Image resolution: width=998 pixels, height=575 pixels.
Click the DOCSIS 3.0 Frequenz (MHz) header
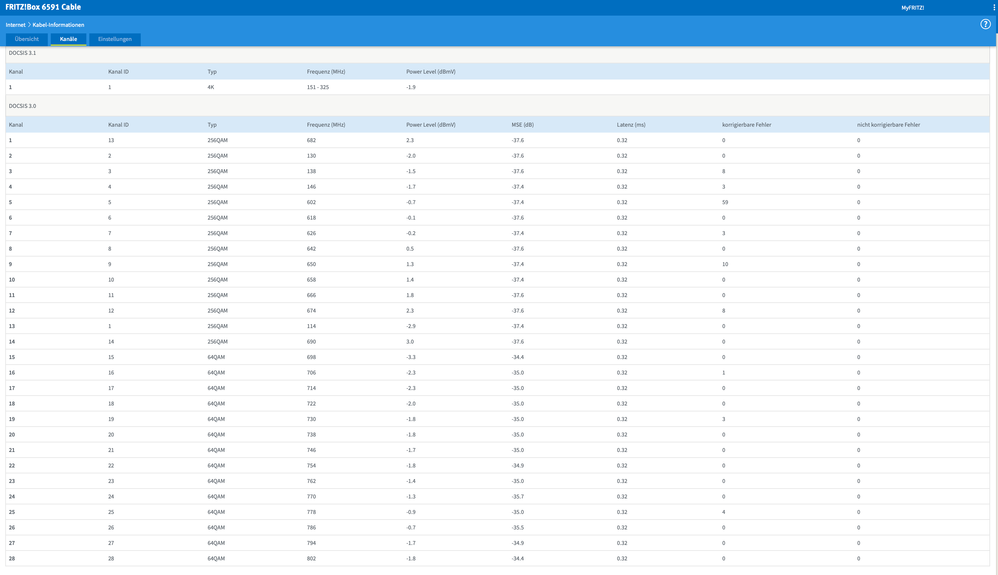tap(326, 125)
